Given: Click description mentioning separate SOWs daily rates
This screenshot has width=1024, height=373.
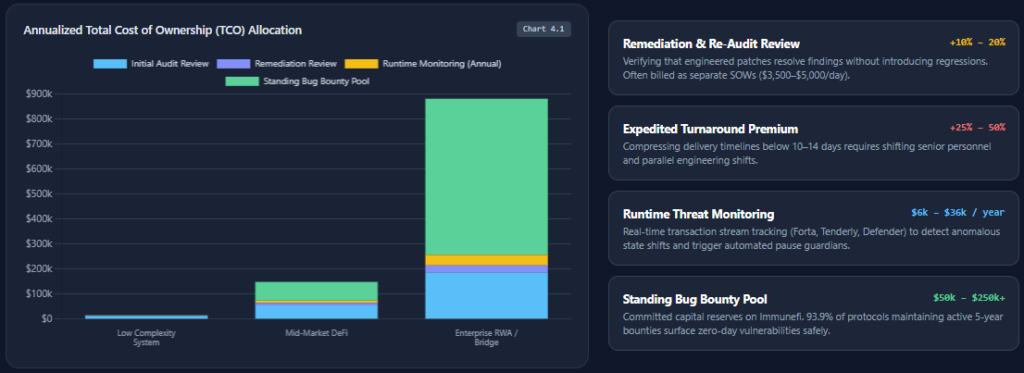Looking at the screenshot, I should click(x=805, y=68).
